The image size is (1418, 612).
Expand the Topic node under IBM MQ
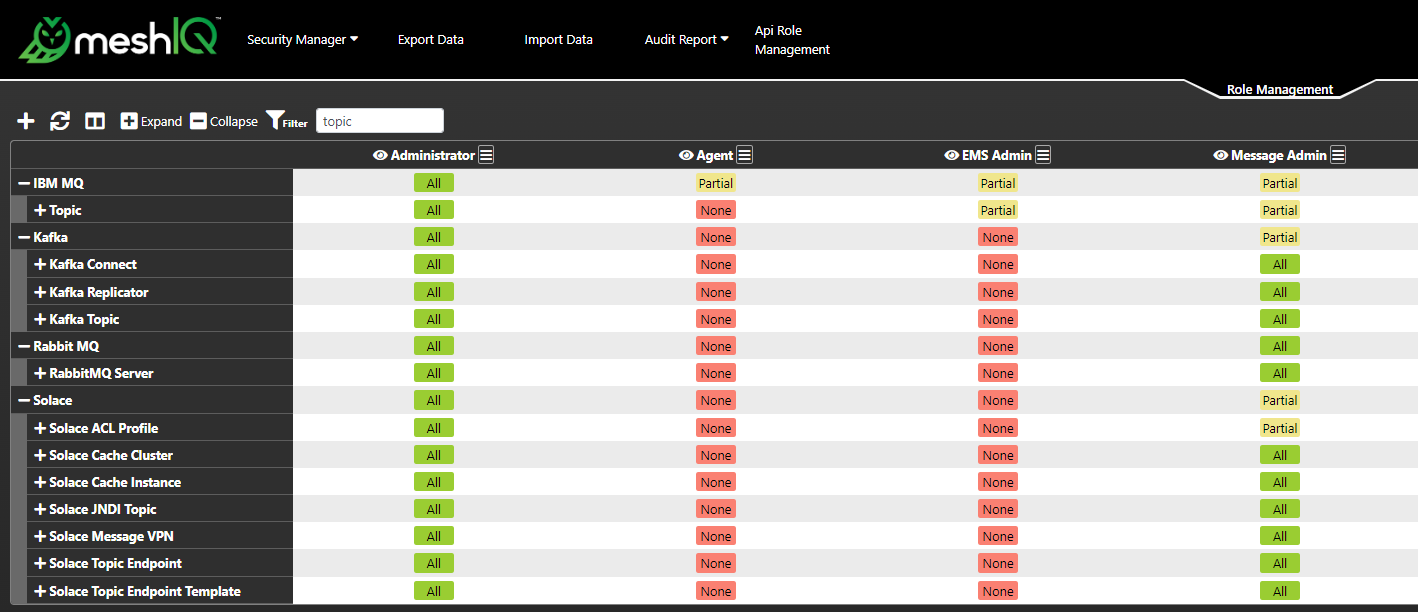[x=38, y=209]
